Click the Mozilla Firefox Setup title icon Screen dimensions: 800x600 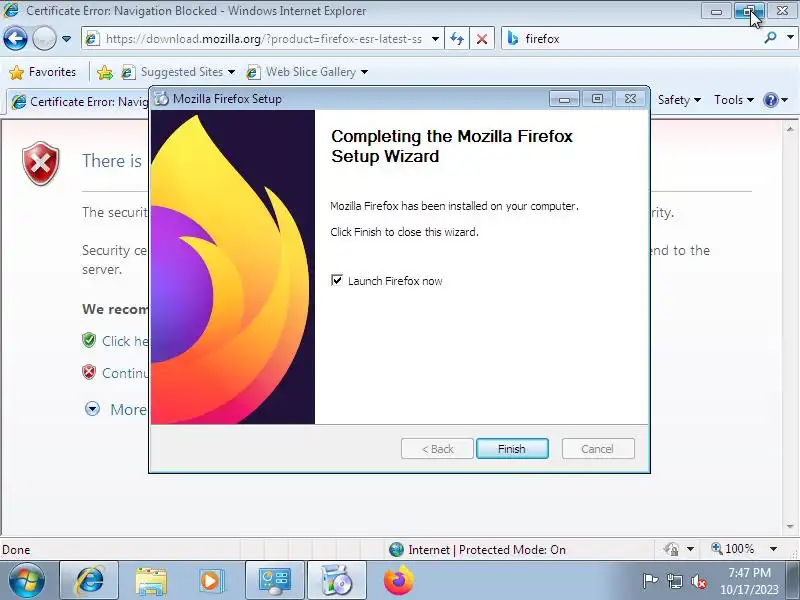pos(161,99)
